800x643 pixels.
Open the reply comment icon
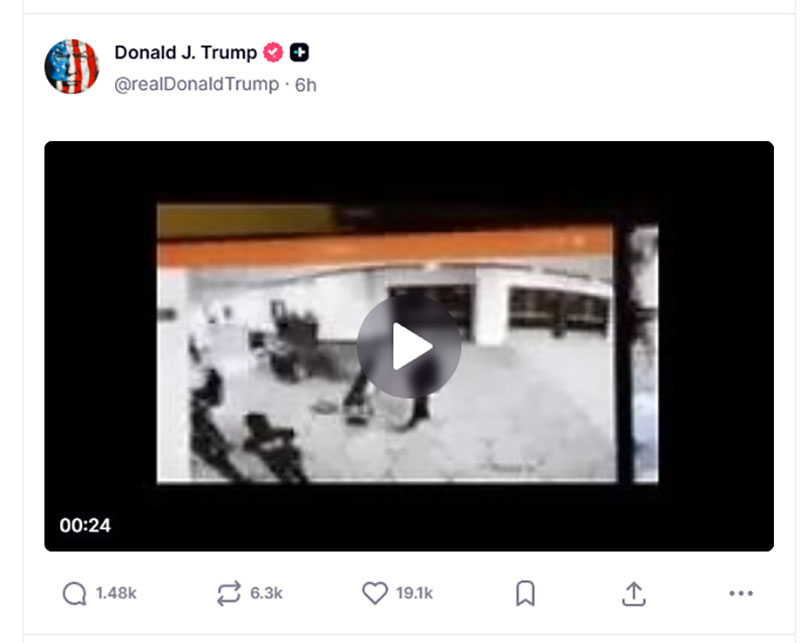(74, 593)
